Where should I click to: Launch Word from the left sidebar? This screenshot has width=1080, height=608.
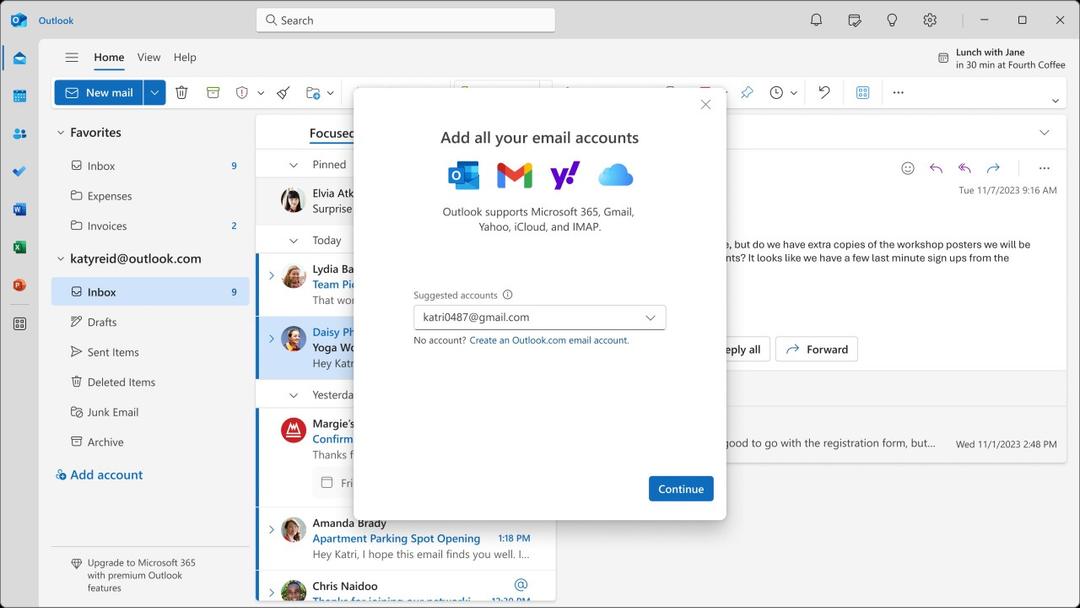(18, 208)
